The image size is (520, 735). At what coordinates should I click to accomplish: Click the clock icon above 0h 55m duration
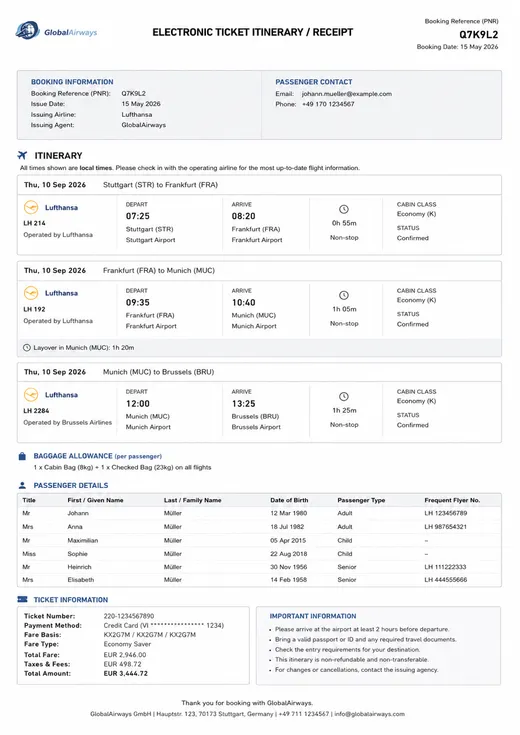click(x=344, y=209)
